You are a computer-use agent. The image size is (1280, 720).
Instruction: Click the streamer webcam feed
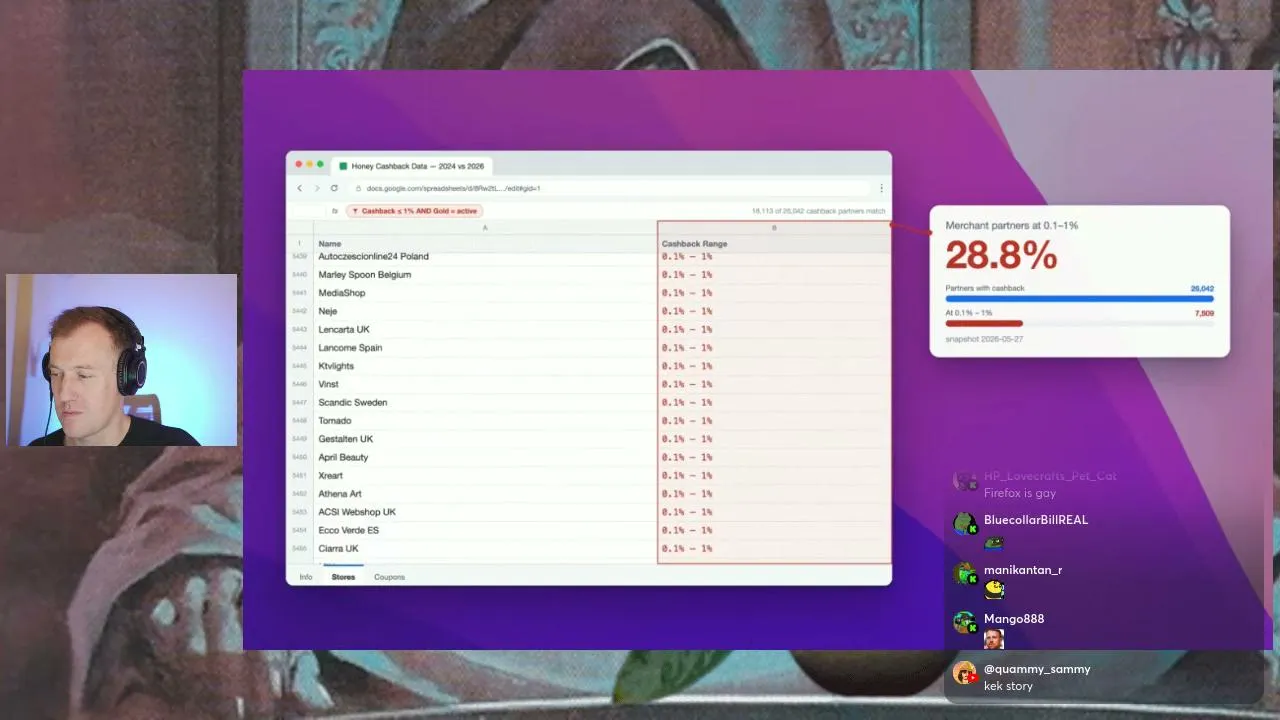pos(122,360)
